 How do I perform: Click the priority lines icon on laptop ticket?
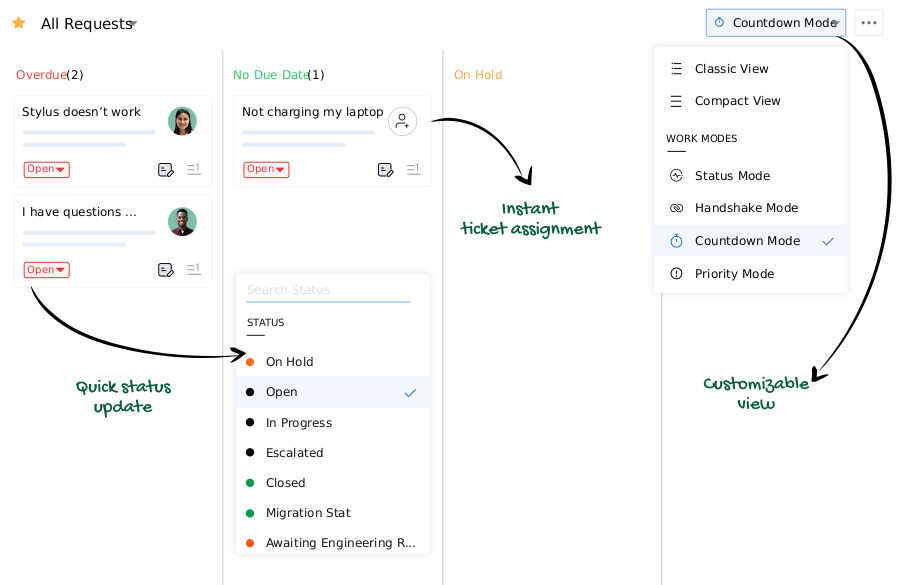[413, 170]
